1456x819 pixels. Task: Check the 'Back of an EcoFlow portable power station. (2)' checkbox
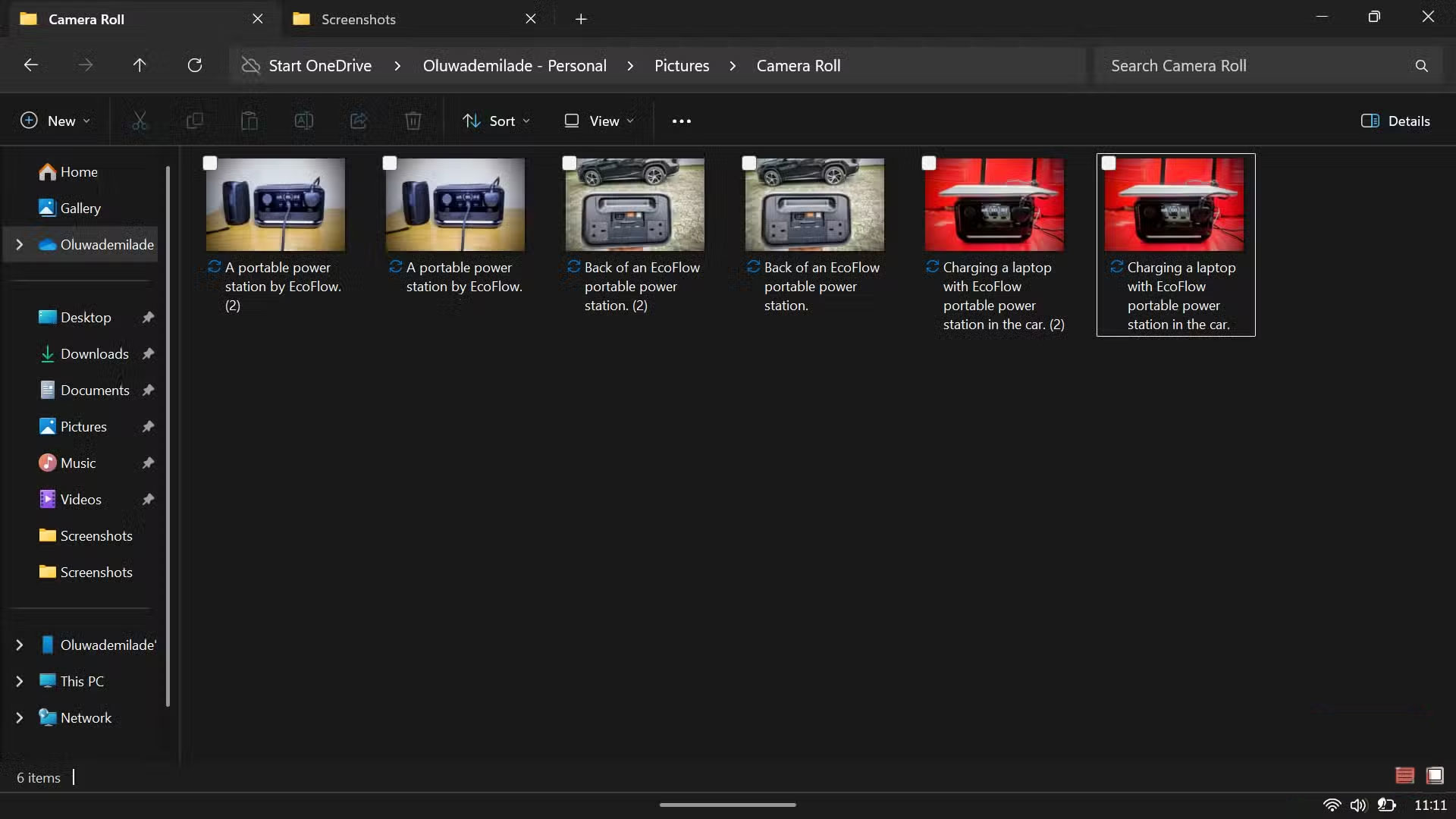[570, 163]
